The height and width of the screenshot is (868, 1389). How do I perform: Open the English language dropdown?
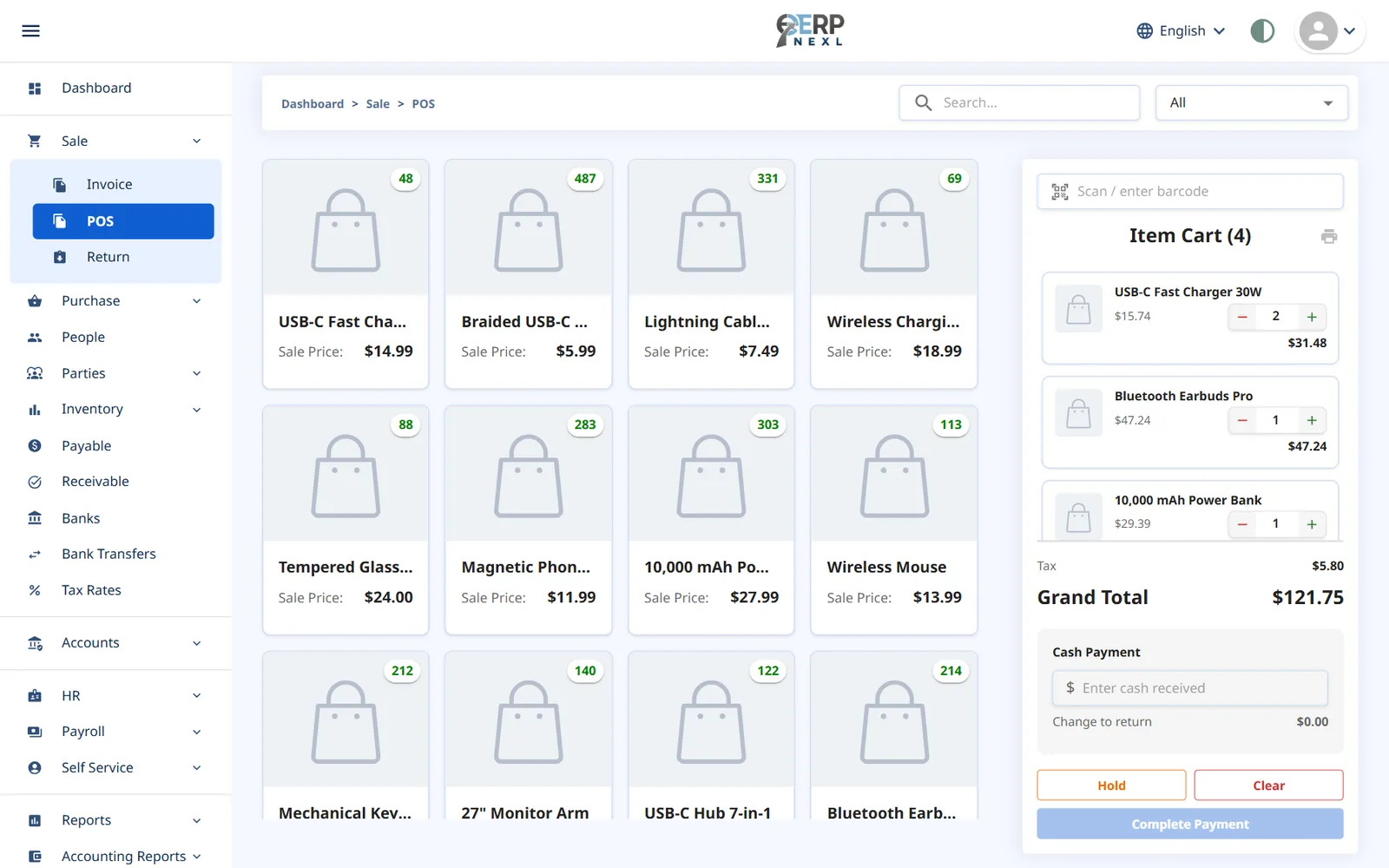1182,31
